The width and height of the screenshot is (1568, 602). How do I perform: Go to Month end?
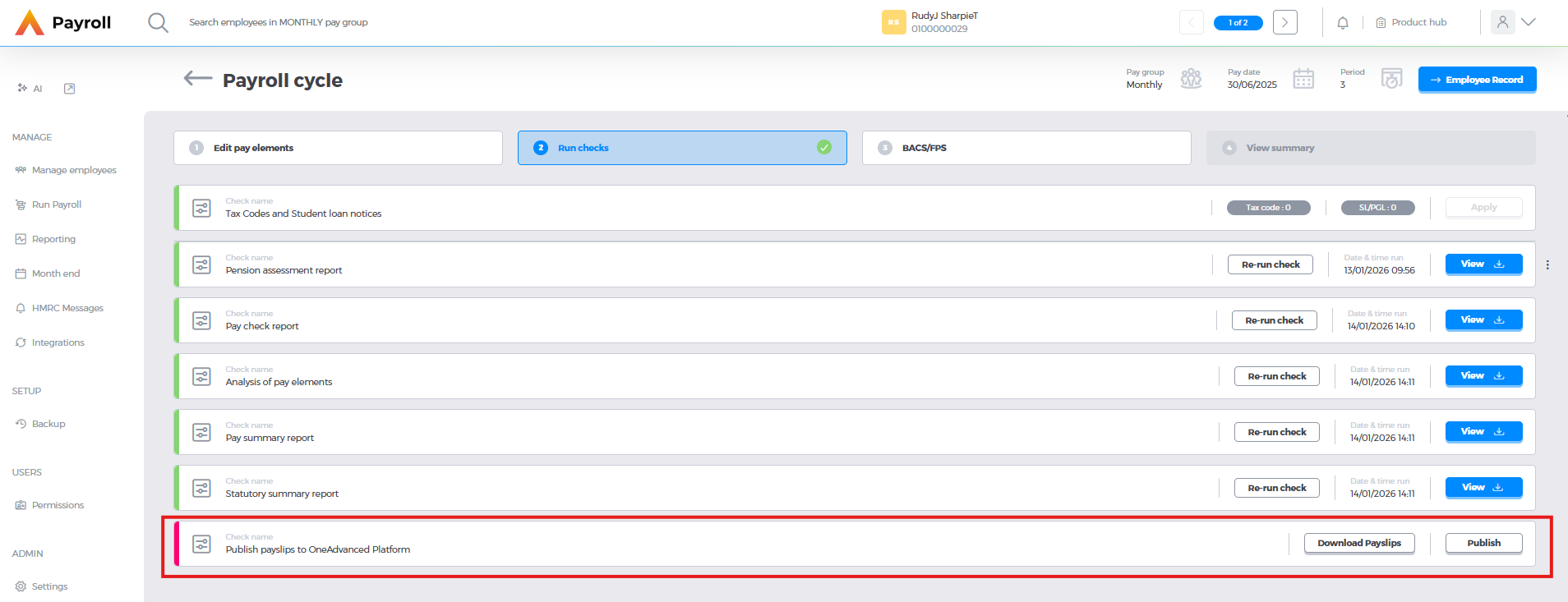(x=48, y=273)
